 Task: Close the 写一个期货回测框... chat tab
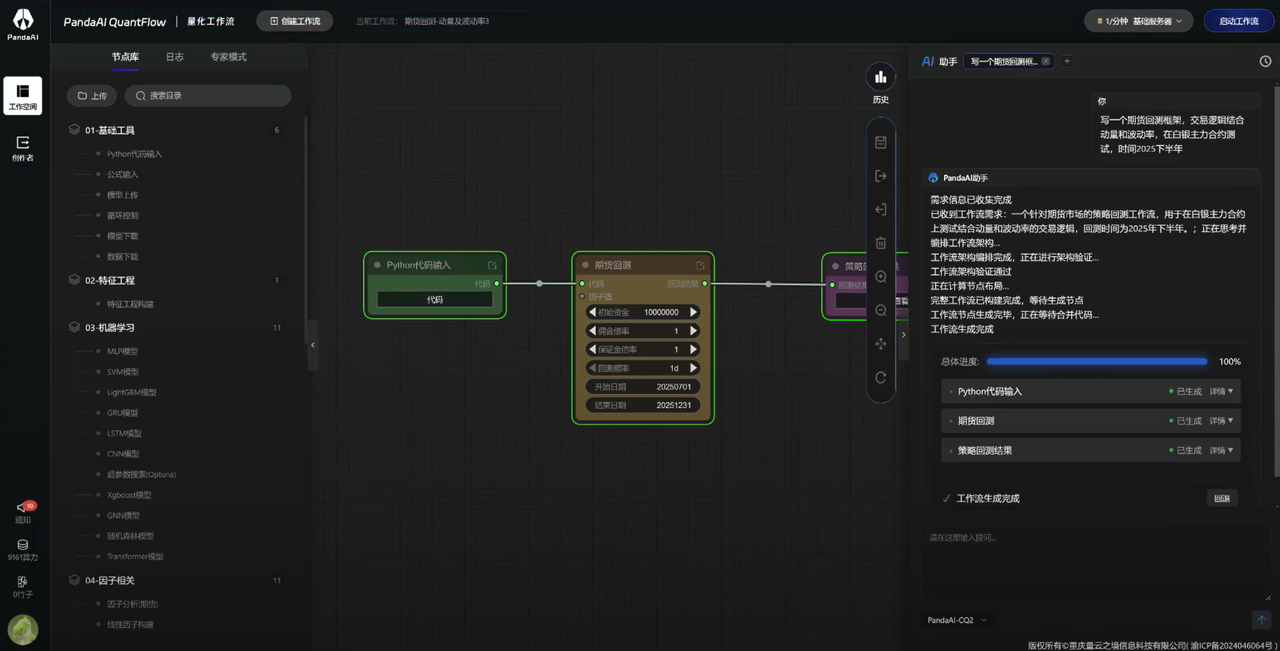pyautogui.click(x=1046, y=61)
